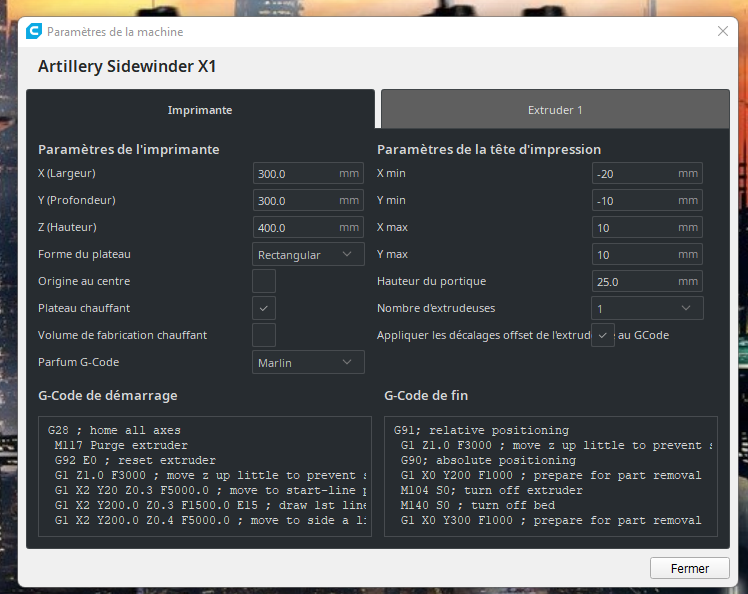This screenshot has height=594, width=748.
Task: Click the Z (Hauteur) 400.0 field
Action: pyautogui.click(x=308, y=227)
